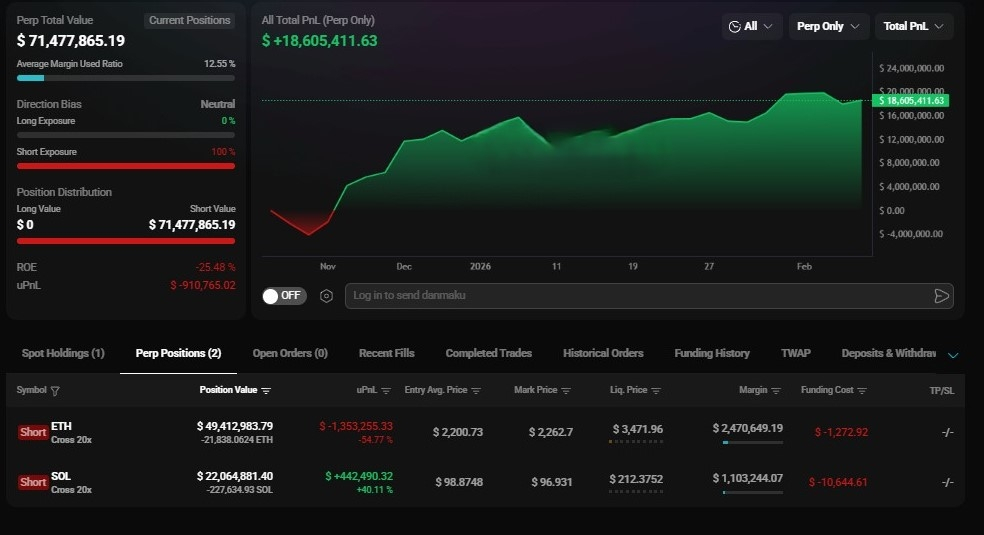Image resolution: width=984 pixels, height=535 pixels.
Task: Open Completed Trades tab
Action: pos(489,353)
